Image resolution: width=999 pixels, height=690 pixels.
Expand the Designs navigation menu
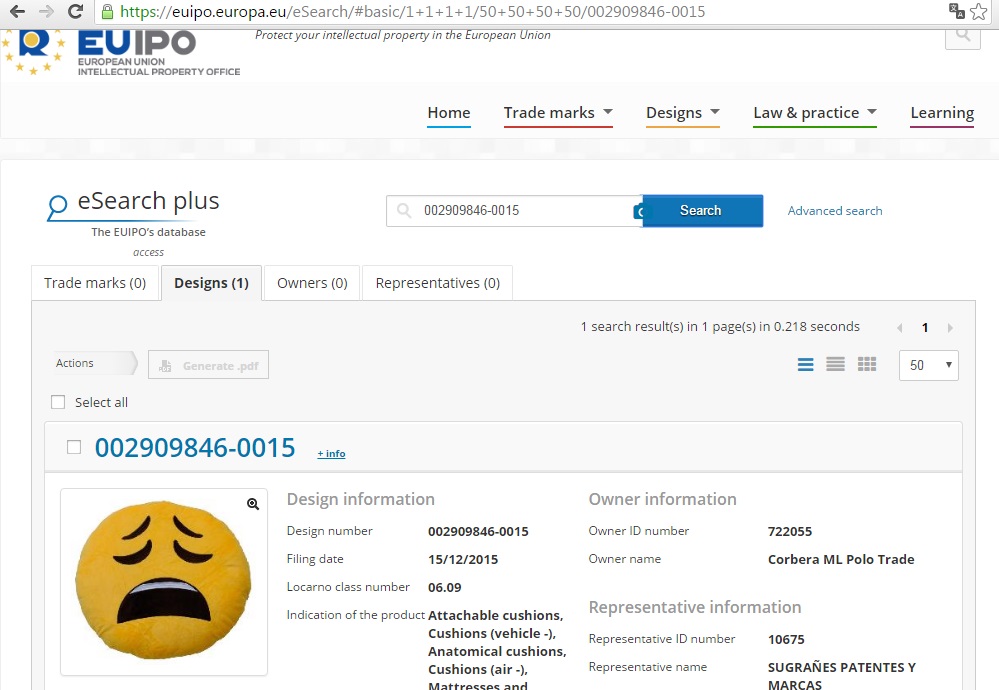683,113
